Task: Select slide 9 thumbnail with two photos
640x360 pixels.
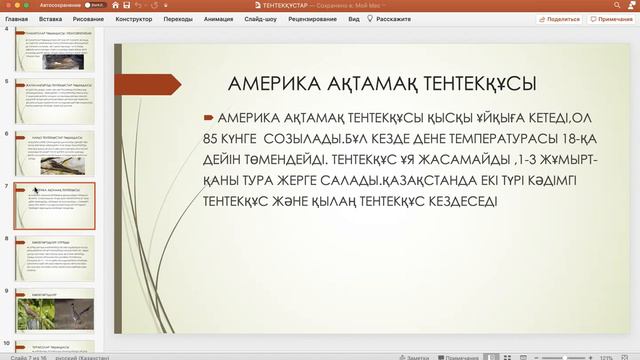Action: tap(55, 311)
